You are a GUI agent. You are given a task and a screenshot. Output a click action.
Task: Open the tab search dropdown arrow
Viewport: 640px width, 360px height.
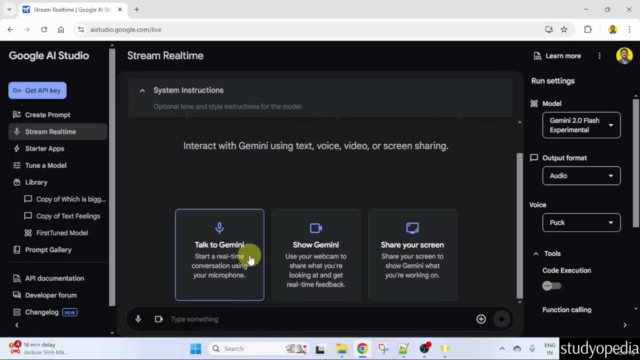9,9
